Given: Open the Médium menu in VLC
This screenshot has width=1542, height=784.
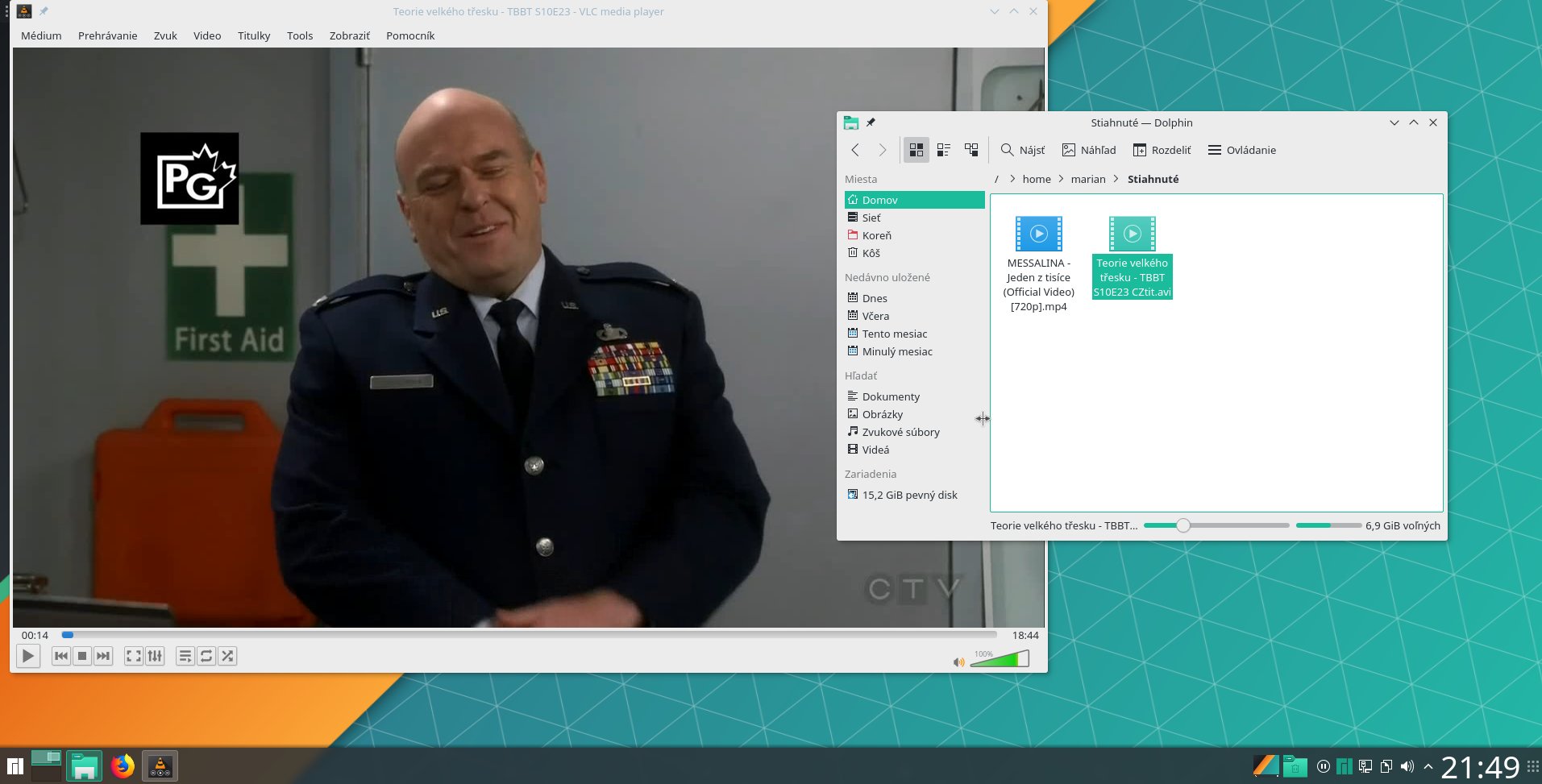Looking at the screenshot, I should click(x=41, y=35).
